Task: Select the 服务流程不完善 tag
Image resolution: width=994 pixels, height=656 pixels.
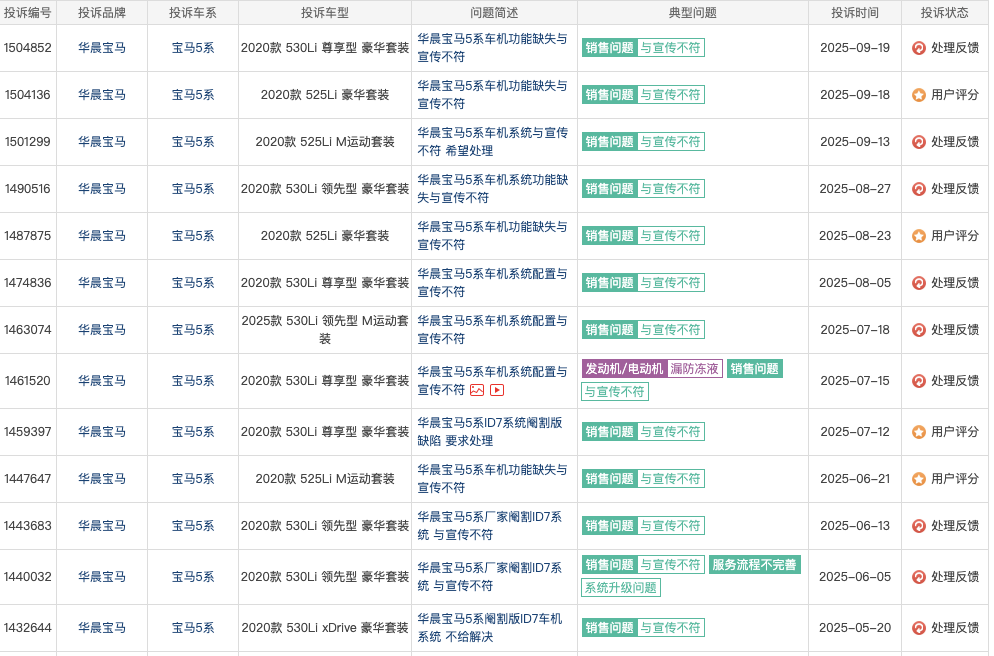Action: (x=754, y=565)
